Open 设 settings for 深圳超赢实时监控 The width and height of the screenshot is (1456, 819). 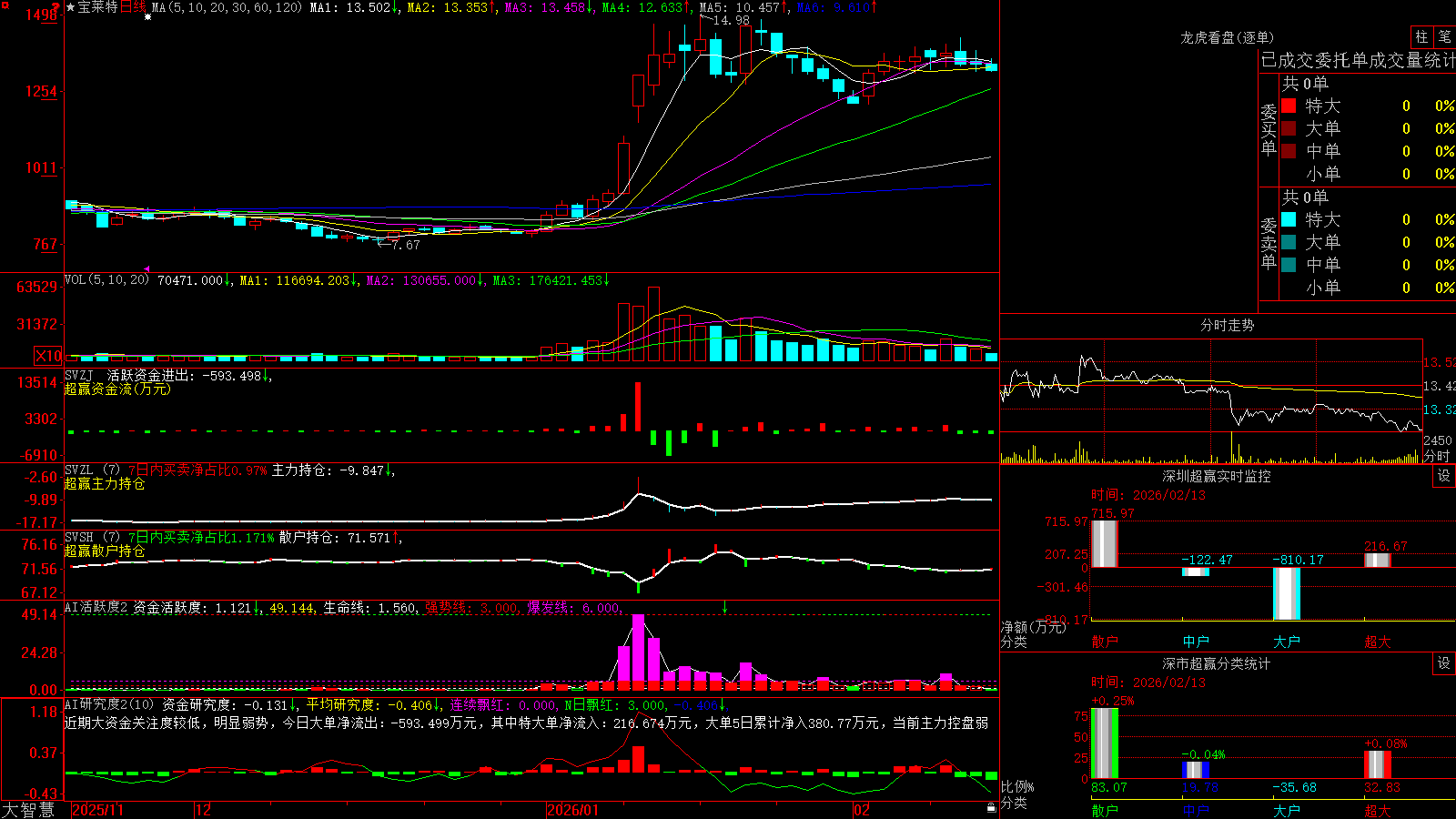[x=1444, y=476]
